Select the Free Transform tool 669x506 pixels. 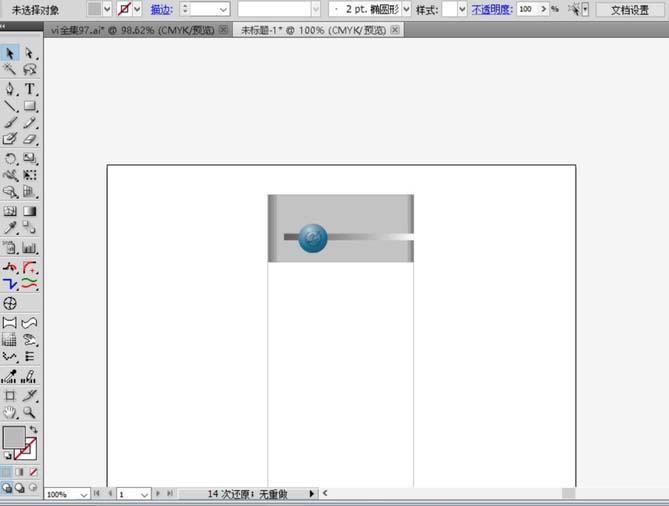pos(29,175)
